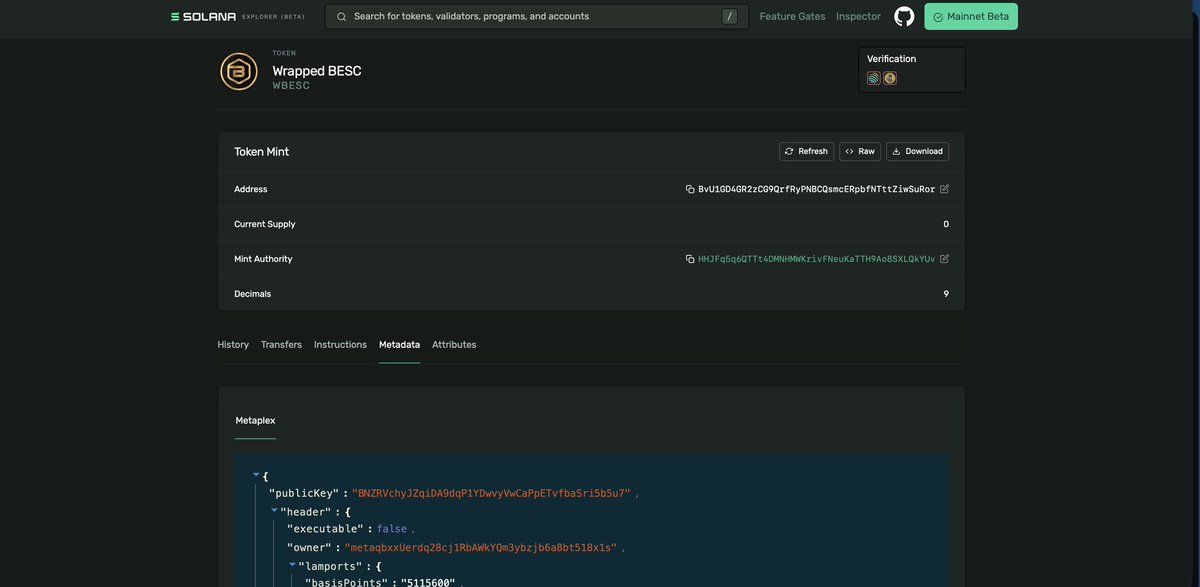Copy the Mint Authority address
Image resolution: width=1200 pixels, height=587 pixels.
pyautogui.click(x=690, y=259)
